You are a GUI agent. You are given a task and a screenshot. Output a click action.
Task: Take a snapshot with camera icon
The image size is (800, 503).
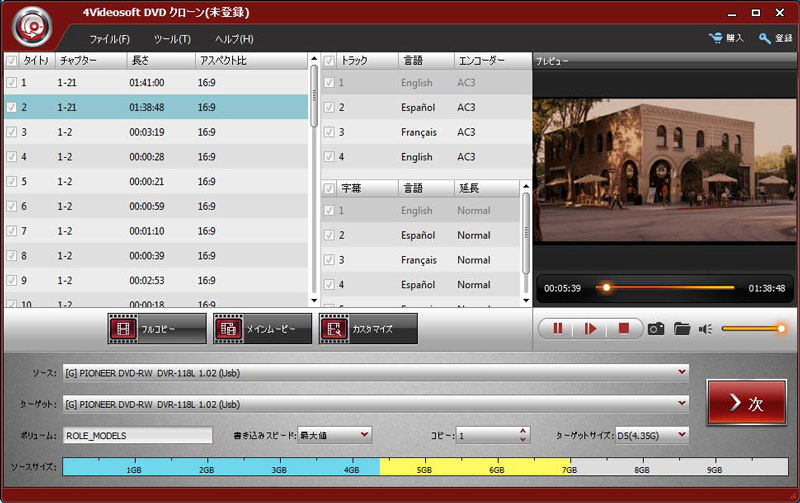(x=656, y=328)
